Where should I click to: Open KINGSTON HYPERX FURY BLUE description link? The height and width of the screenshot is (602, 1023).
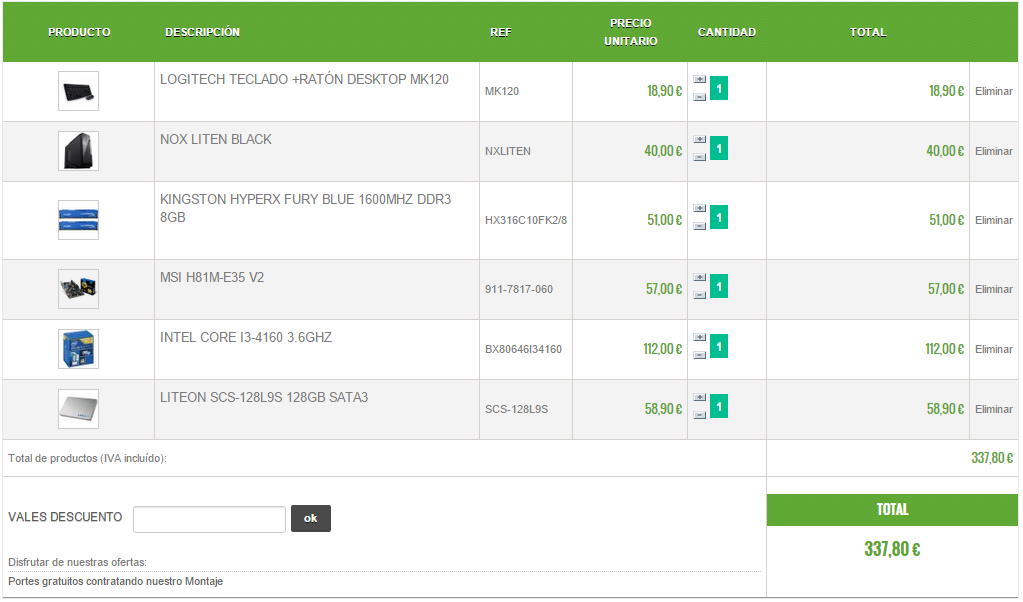click(305, 208)
